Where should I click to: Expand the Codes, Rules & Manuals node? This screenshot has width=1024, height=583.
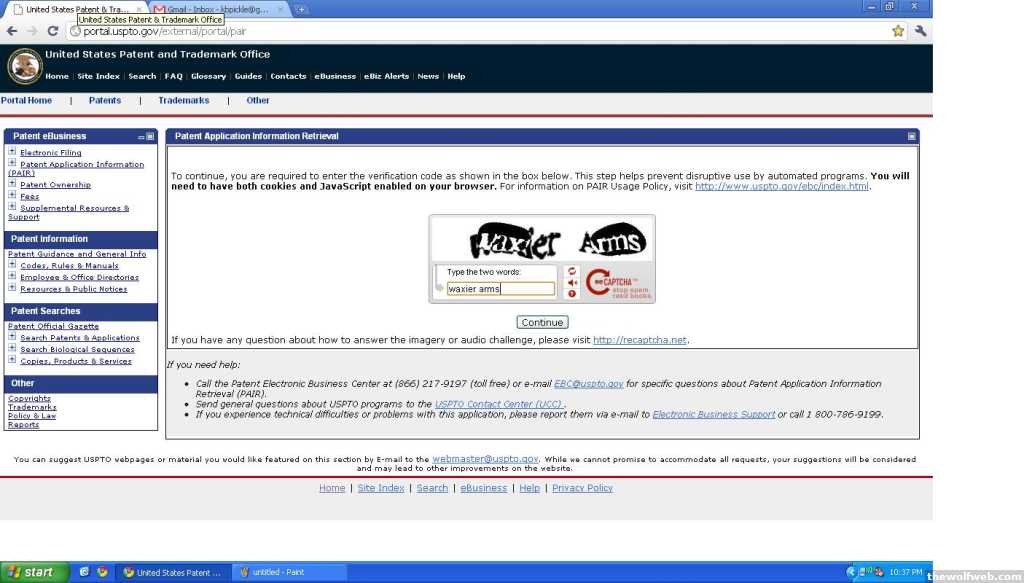click(12, 265)
